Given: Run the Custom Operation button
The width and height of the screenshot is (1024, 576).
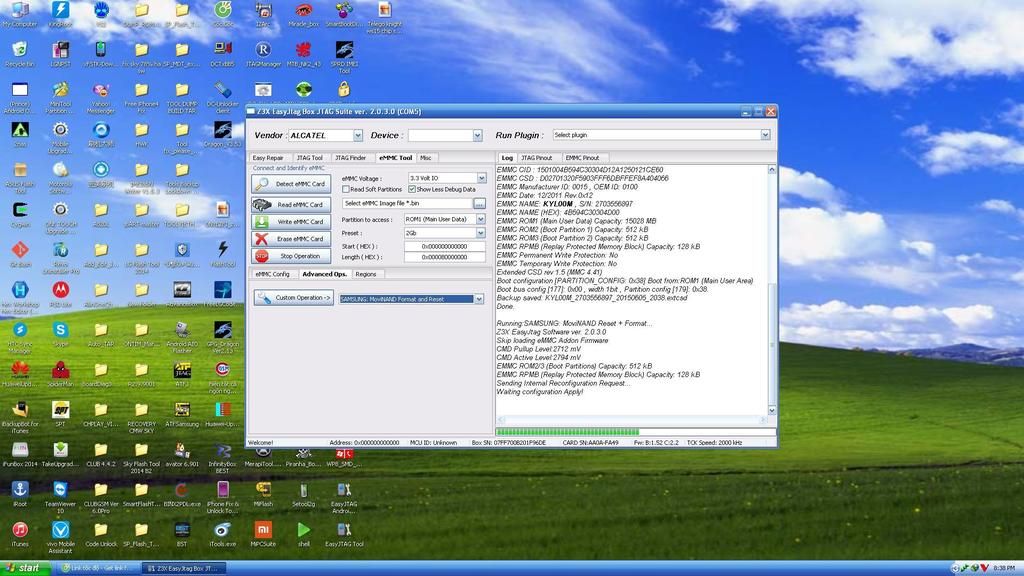Looking at the screenshot, I should click(x=294, y=298).
